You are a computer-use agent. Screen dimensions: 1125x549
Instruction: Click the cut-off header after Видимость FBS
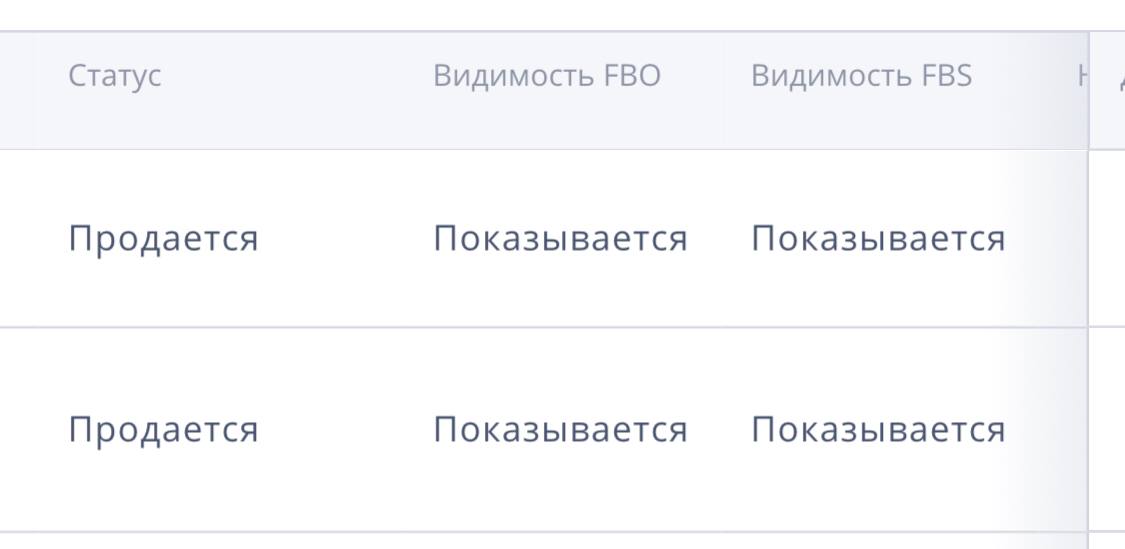[x=1081, y=76]
